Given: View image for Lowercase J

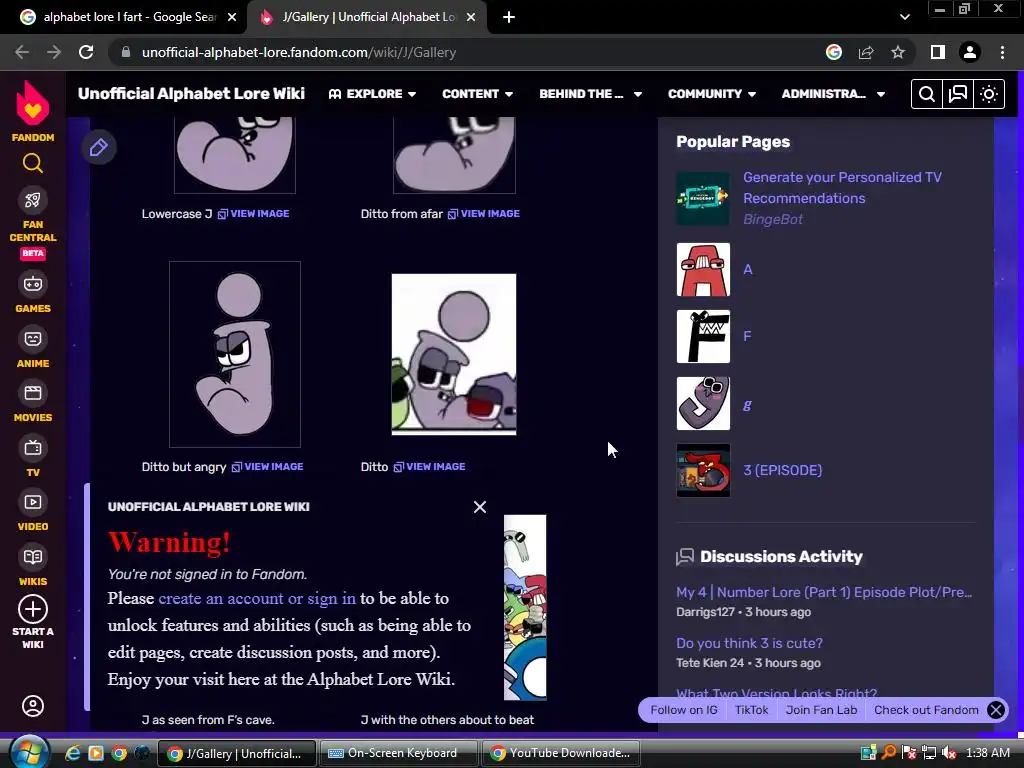Looking at the screenshot, I should tap(253, 214).
